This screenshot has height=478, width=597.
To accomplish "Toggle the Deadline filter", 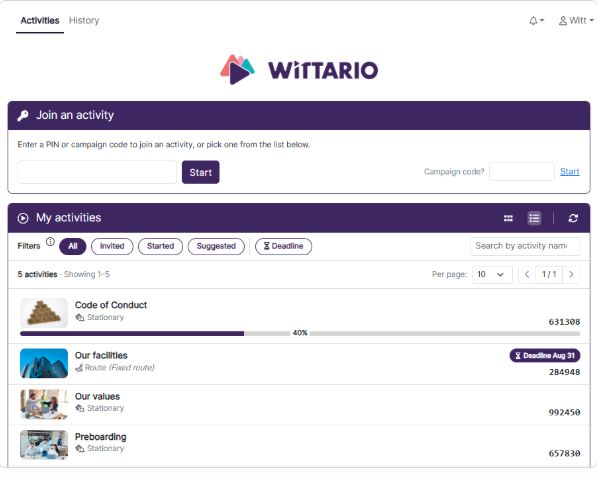I will 284,246.
